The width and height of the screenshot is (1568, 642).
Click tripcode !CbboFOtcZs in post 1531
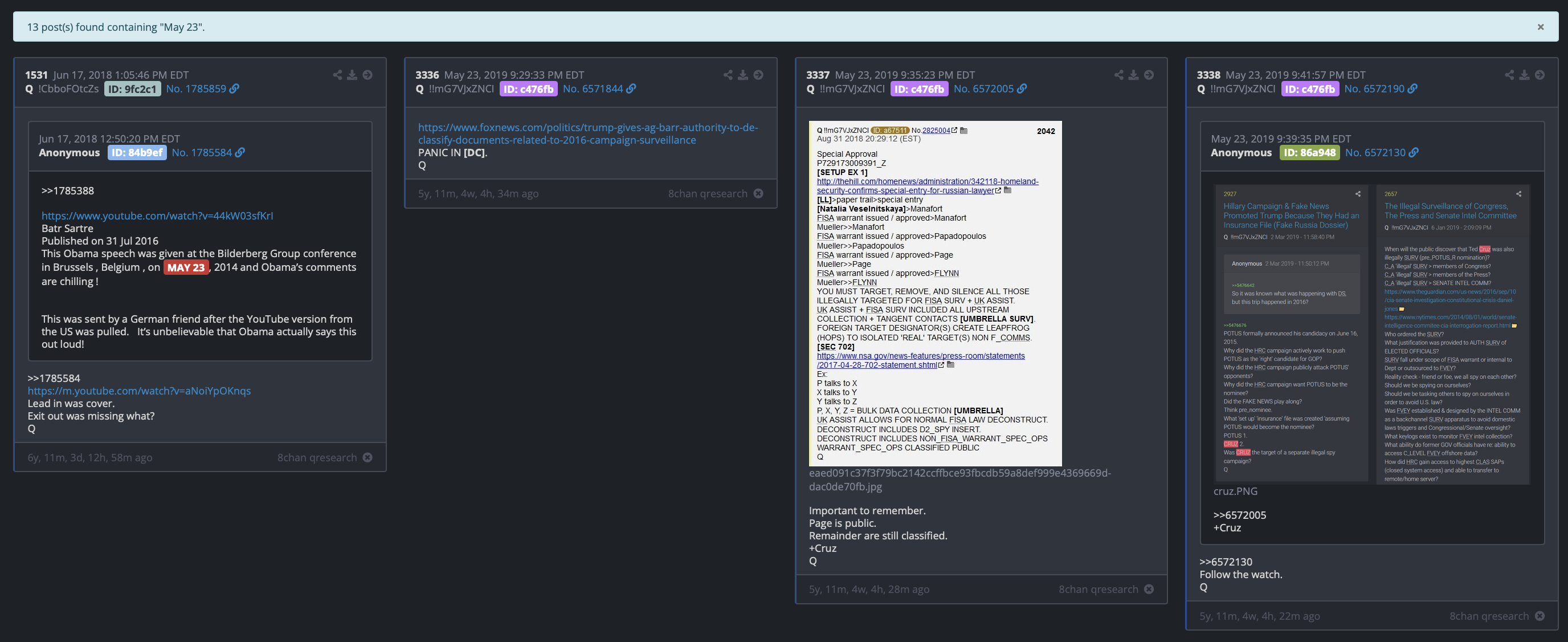coord(68,89)
